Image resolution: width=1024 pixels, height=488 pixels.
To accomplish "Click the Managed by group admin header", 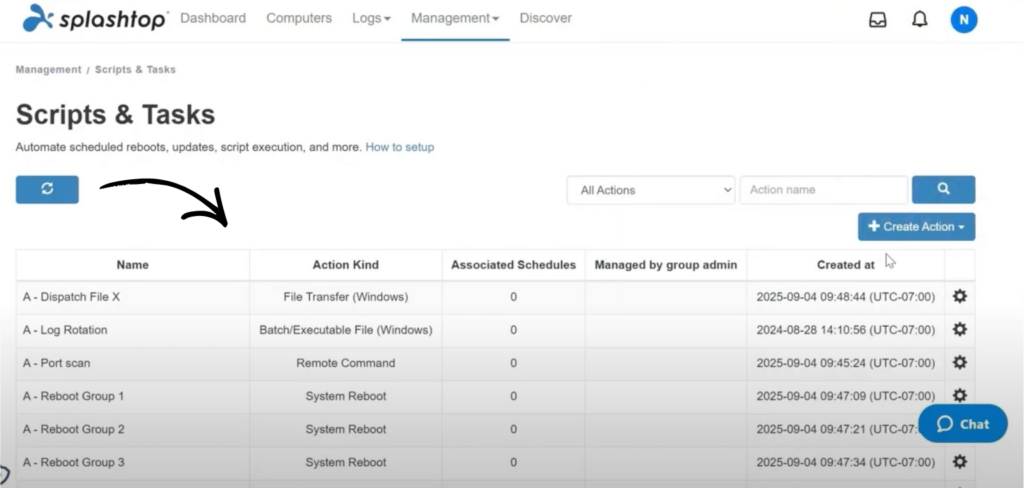I will click(666, 265).
